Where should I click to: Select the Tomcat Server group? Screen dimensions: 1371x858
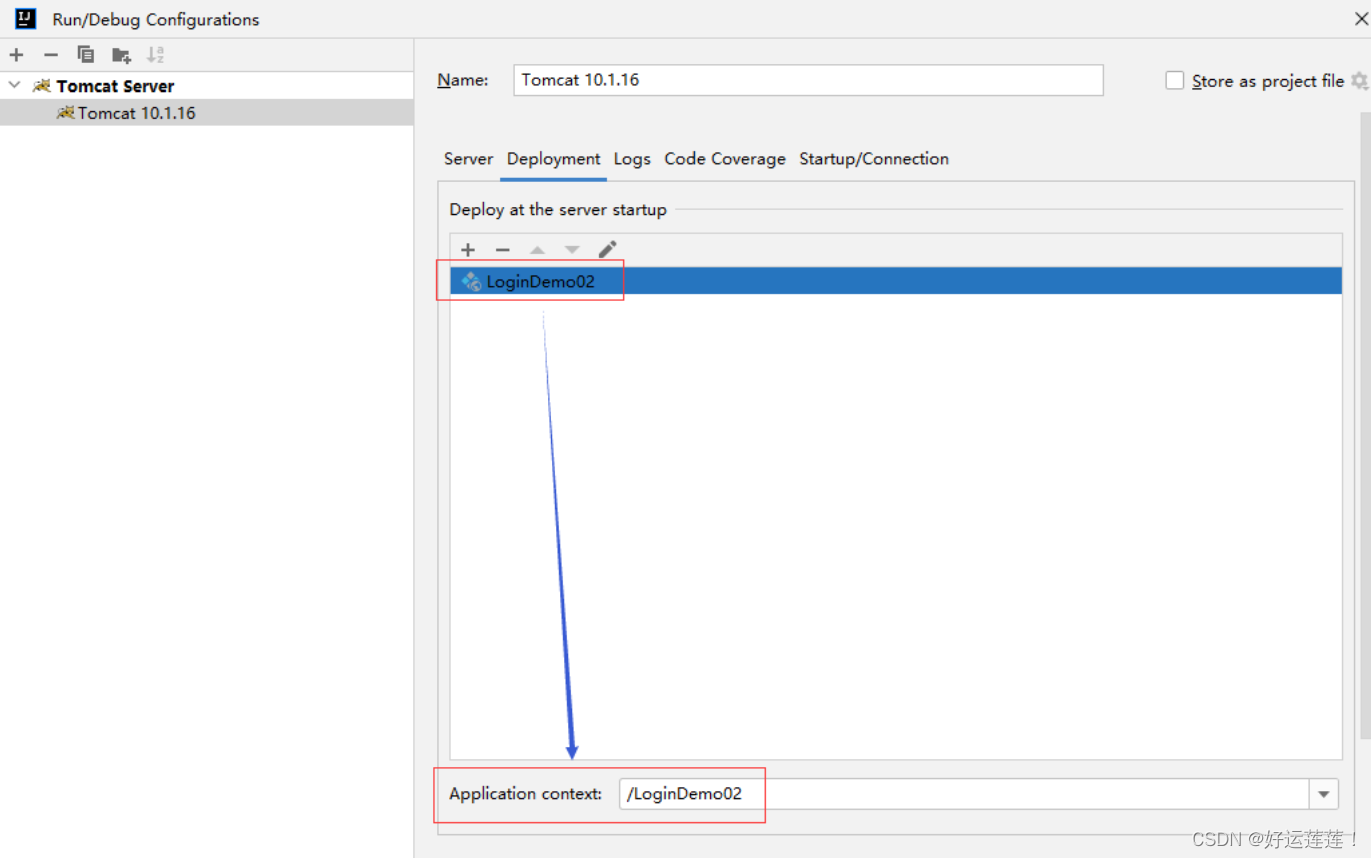207,86
